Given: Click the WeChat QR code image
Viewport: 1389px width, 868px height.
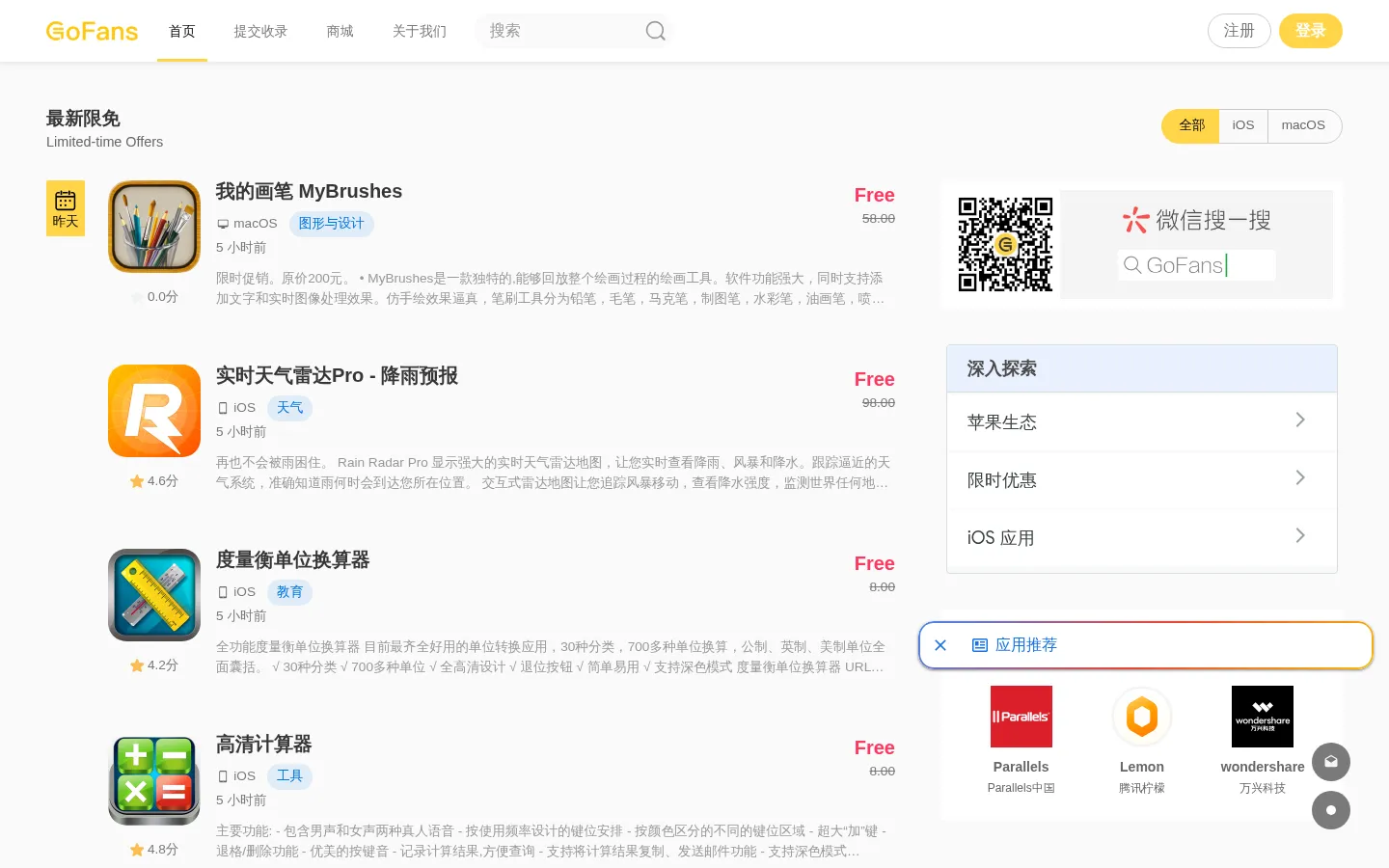Looking at the screenshot, I should tap(1005, 244).
